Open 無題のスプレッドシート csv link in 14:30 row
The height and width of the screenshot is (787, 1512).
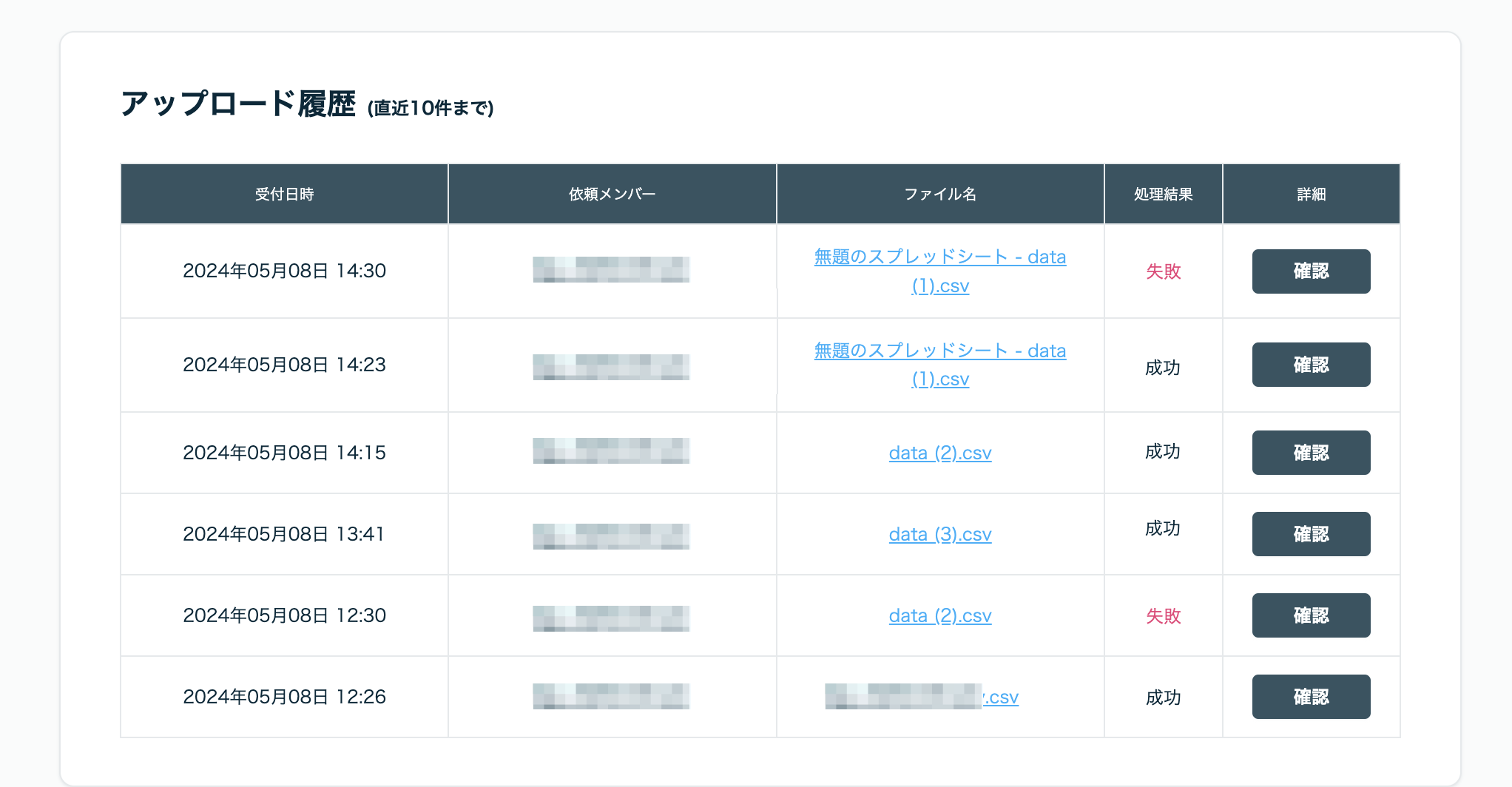click(940, 271)
